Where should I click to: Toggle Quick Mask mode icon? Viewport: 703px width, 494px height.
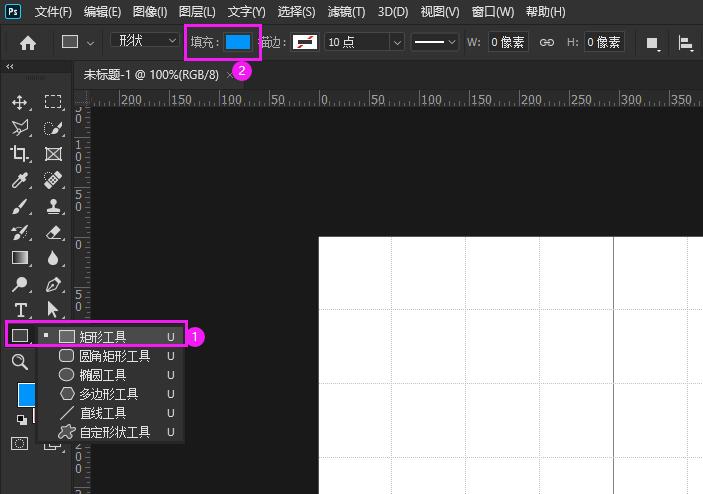[x=19, y=444]
